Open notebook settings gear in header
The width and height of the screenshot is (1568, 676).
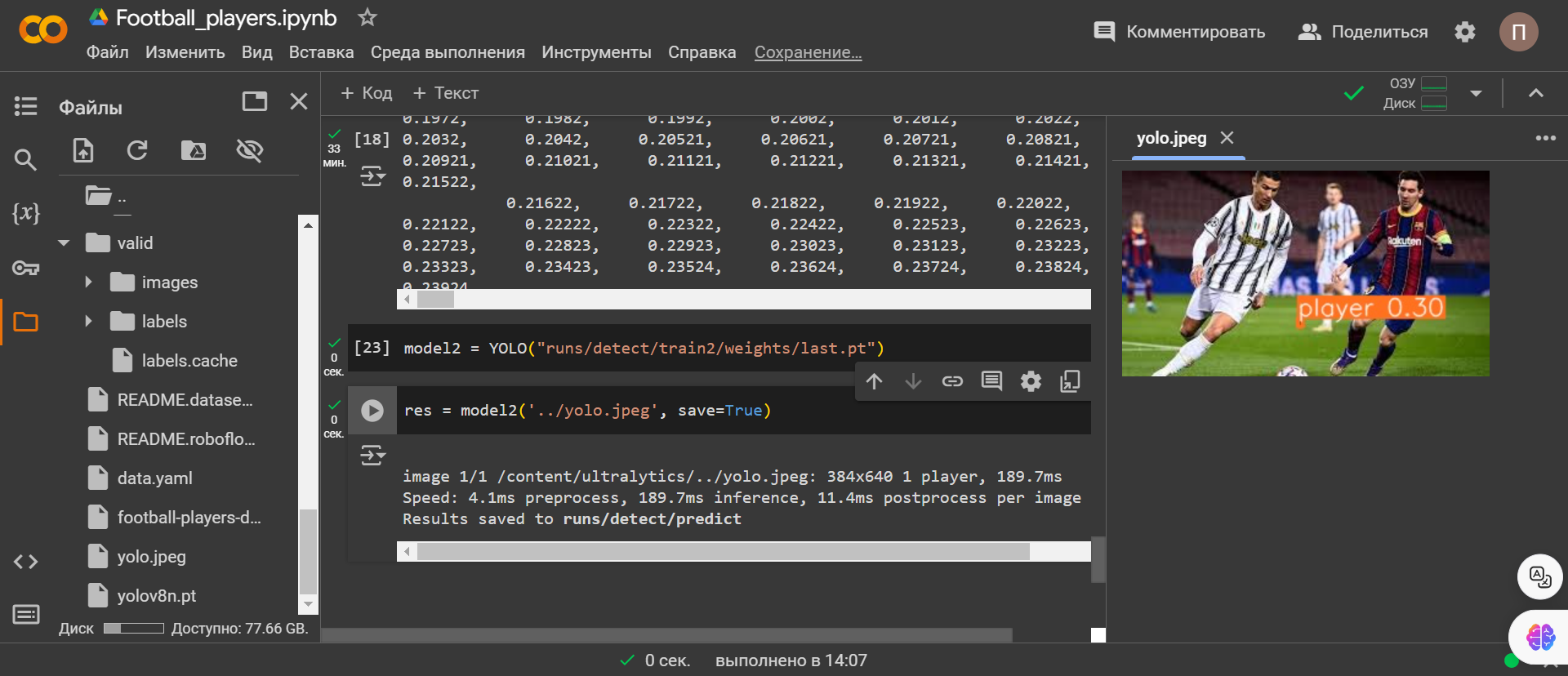(1465, 32)
